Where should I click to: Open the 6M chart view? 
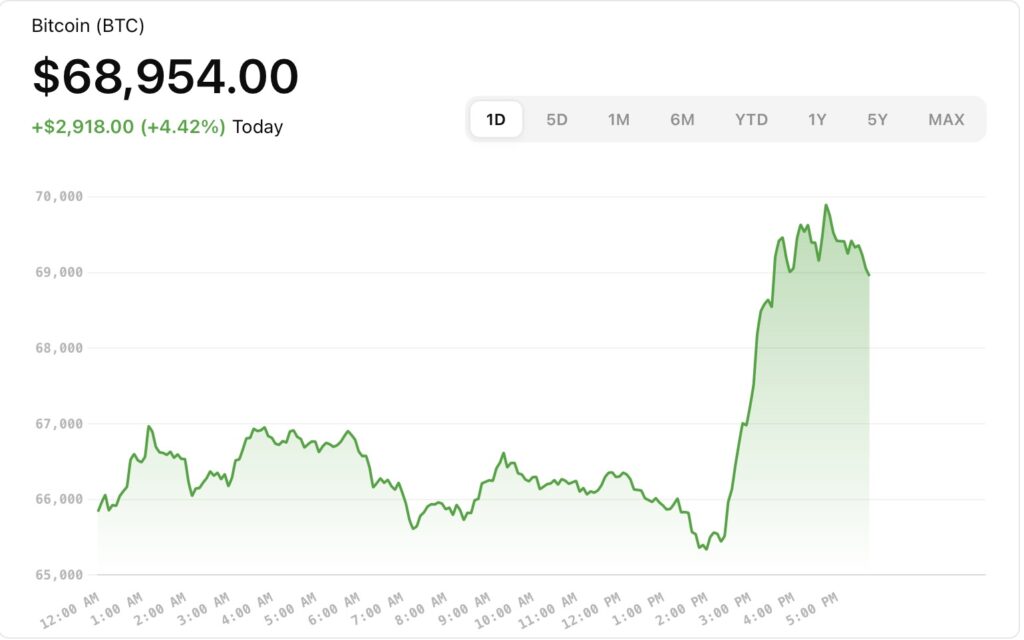click(682, 120)
